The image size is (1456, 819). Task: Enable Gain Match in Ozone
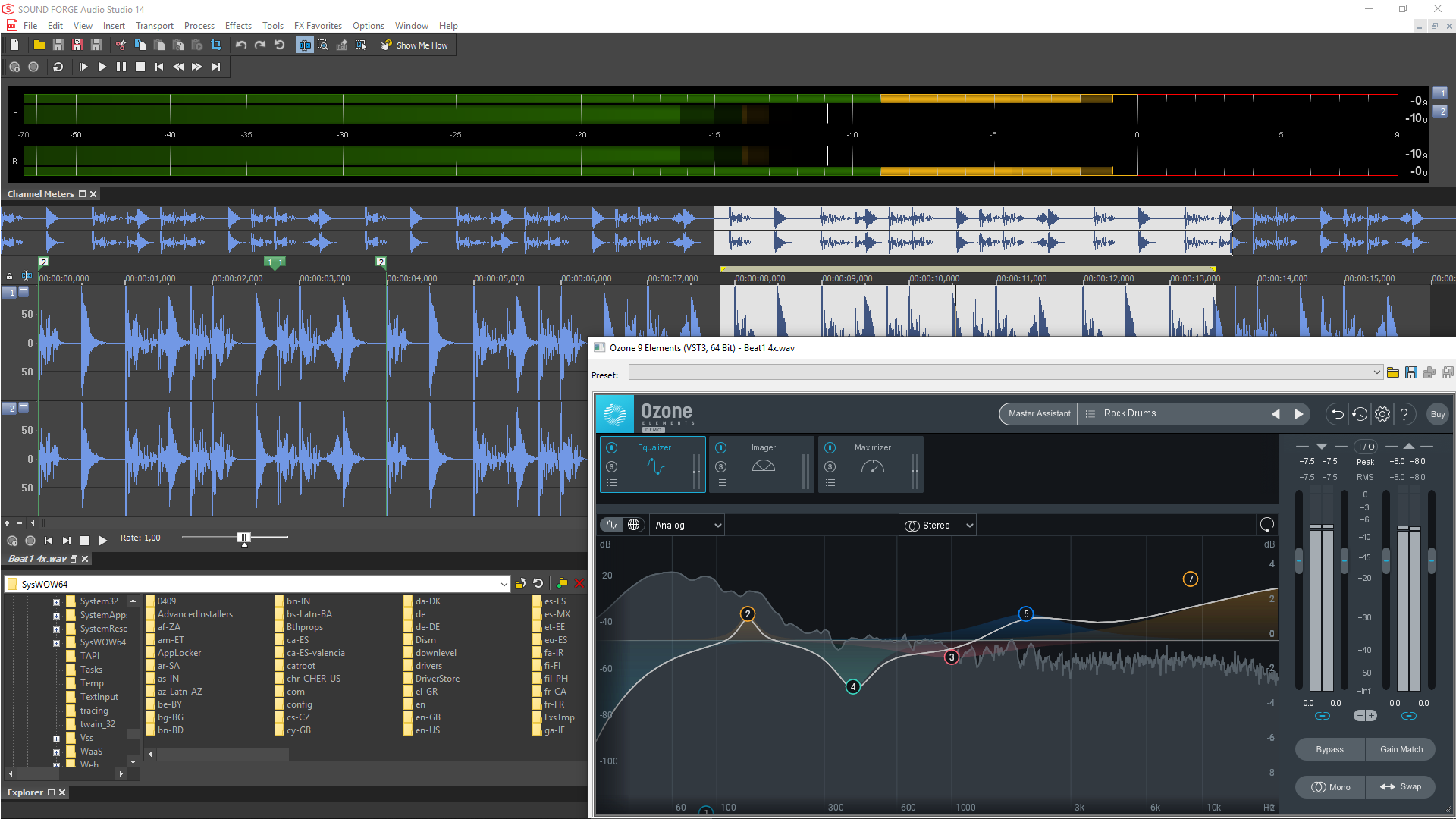click(1401, 749)
